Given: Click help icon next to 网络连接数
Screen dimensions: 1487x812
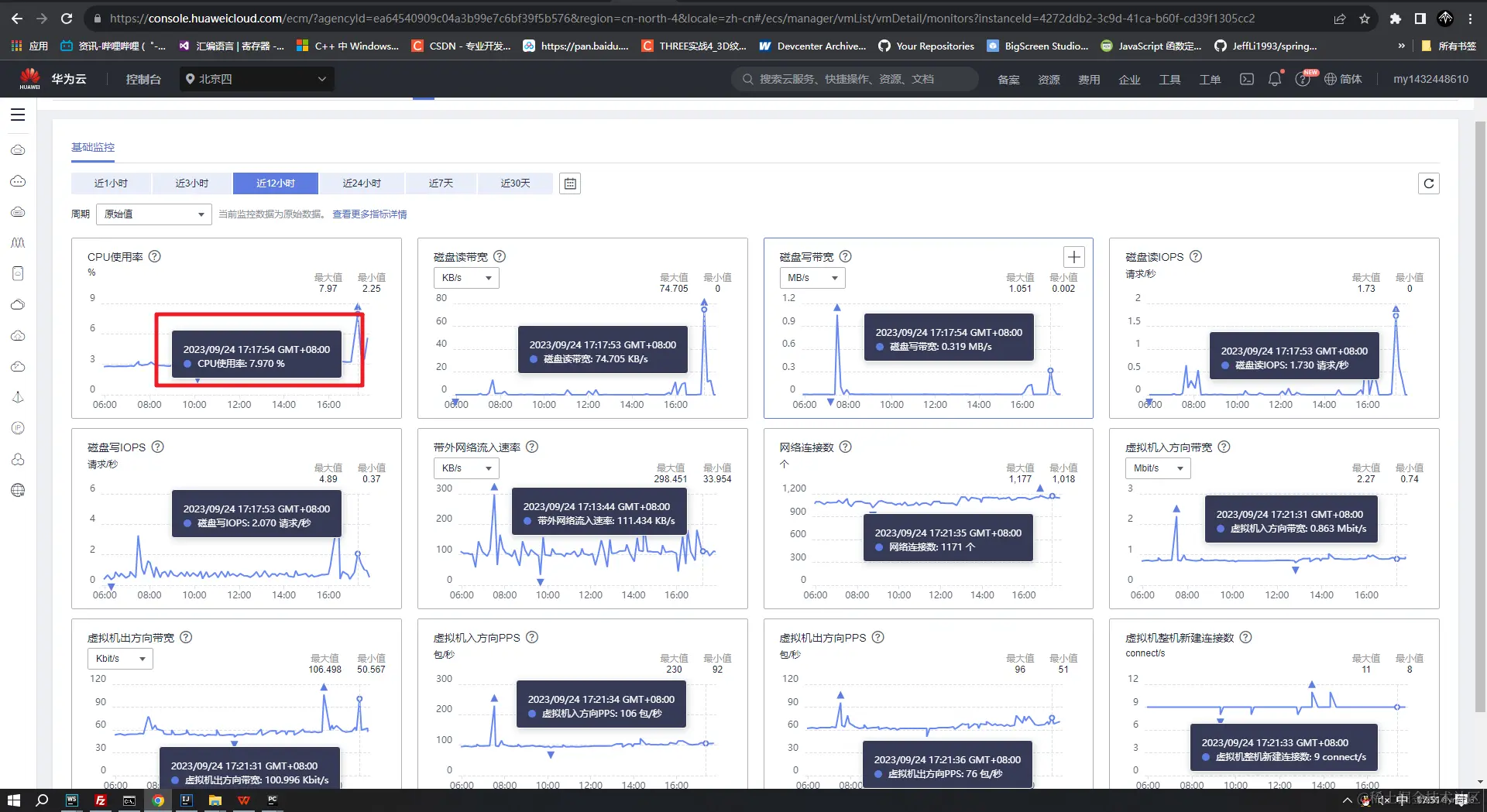Looking at the screenshot, I should pos(846,447).
